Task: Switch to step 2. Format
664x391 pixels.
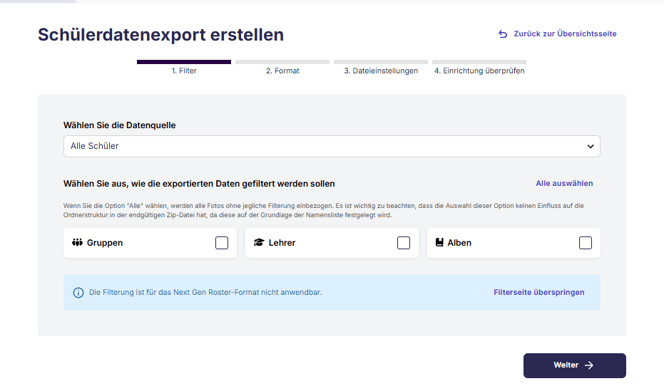Action: [x=282, y=67]
